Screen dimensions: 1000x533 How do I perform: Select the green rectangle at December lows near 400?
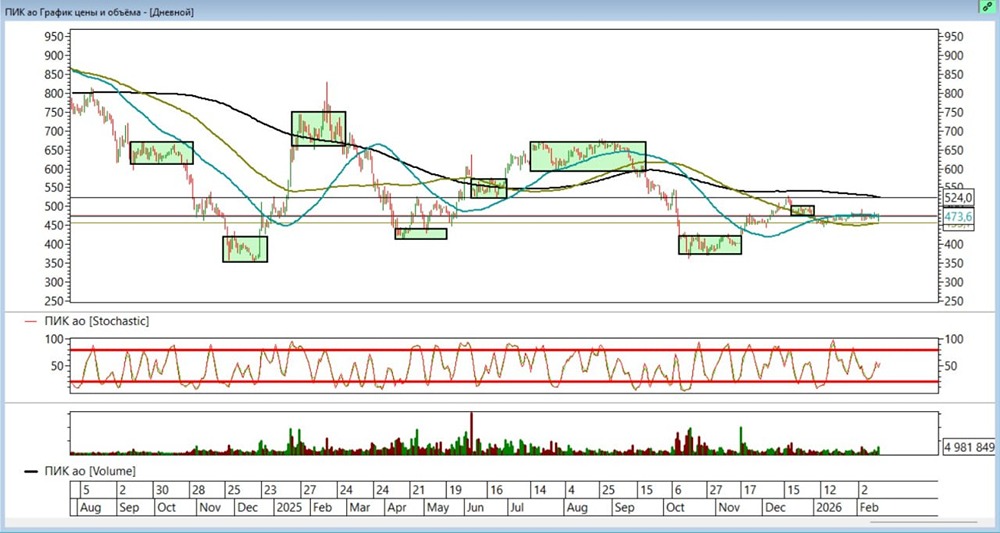click(x=245, y=249)
